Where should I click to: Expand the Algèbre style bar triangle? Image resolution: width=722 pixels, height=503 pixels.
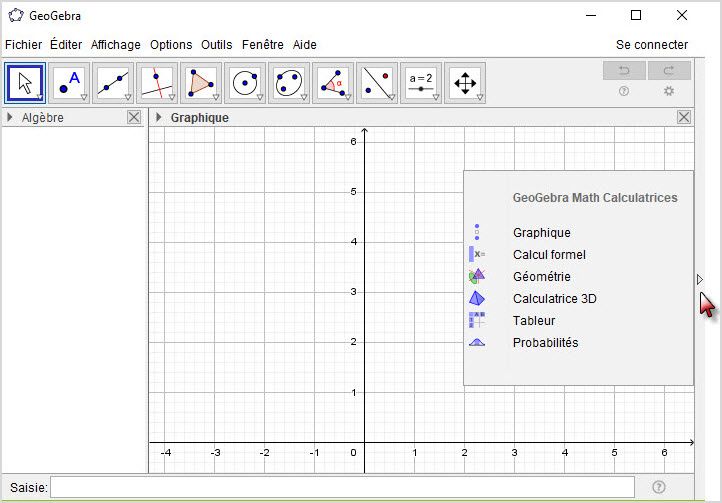click(x=9, y=117)
